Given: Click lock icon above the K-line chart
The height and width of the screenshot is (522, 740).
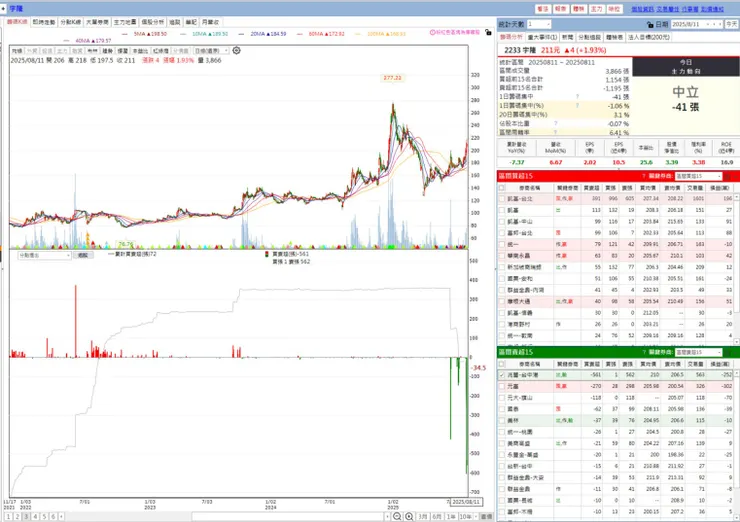Looking at the screenshot, I should (x=488, y=33).
